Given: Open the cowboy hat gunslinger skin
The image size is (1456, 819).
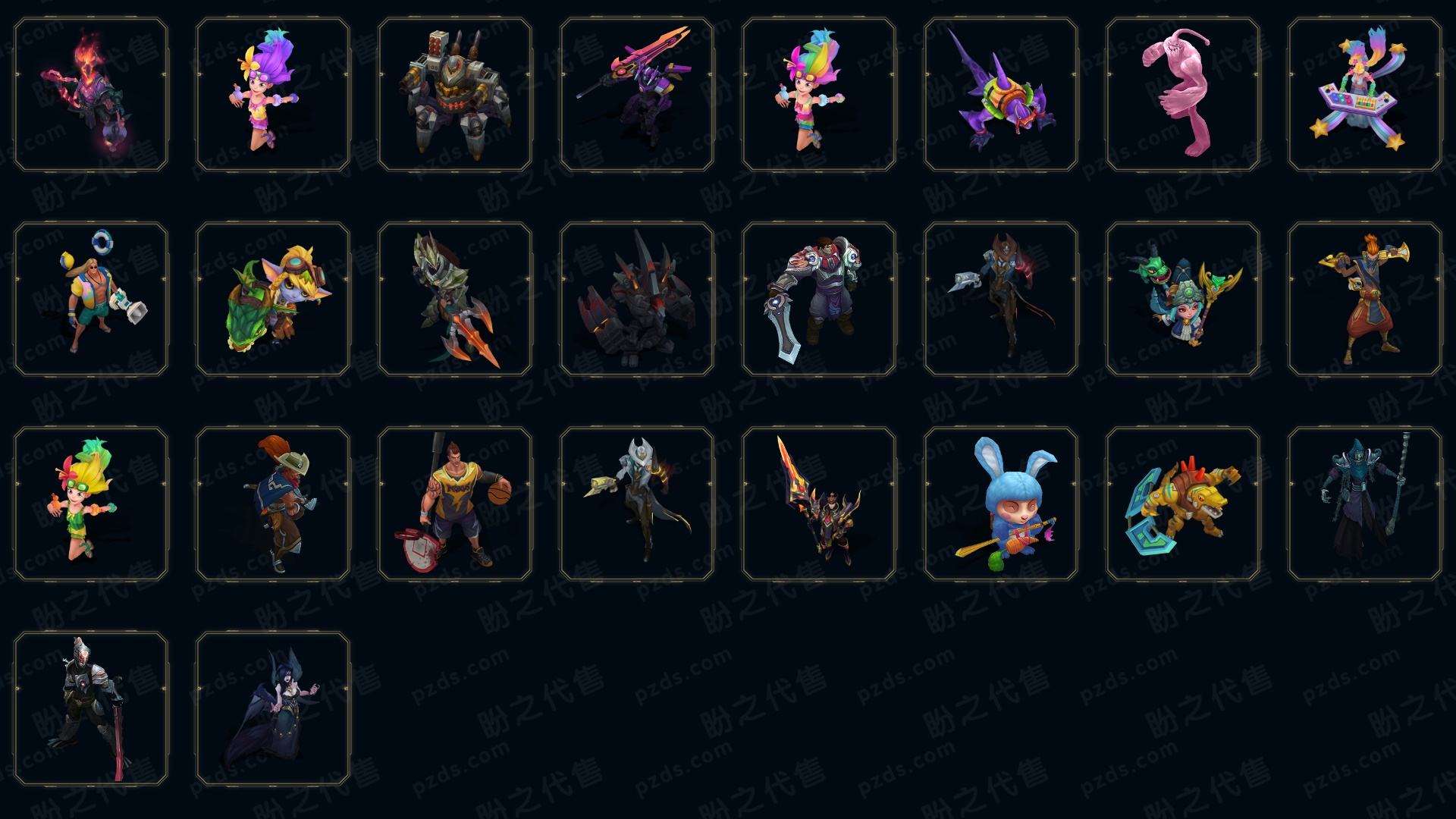Looking at the screenshot, I should point(273,504).
